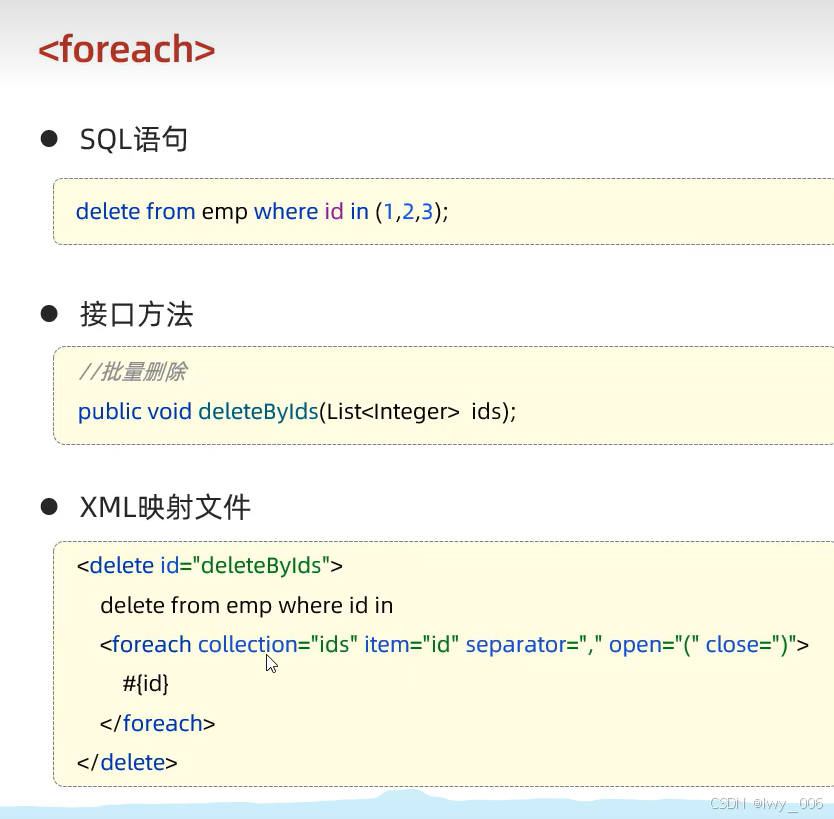Select the SQL语句 bullet heading
This screenshot has height=819, width=834.
[134, 139]
